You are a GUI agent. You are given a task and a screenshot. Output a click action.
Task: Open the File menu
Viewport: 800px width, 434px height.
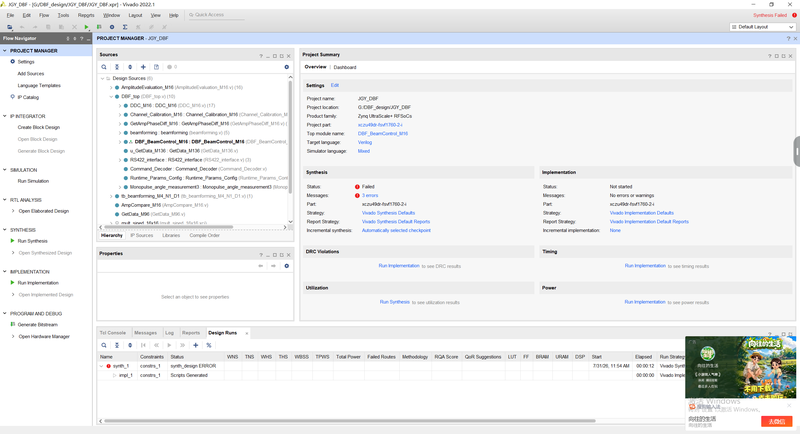tap(10, 15)
